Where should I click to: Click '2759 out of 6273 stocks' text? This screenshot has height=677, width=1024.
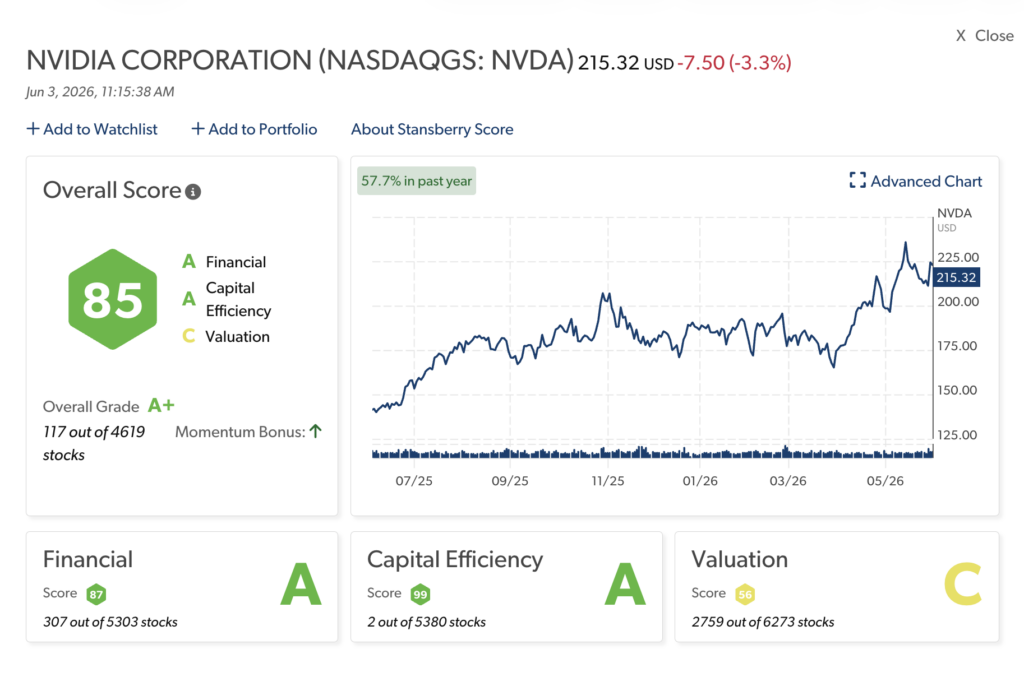click(763, 622)
